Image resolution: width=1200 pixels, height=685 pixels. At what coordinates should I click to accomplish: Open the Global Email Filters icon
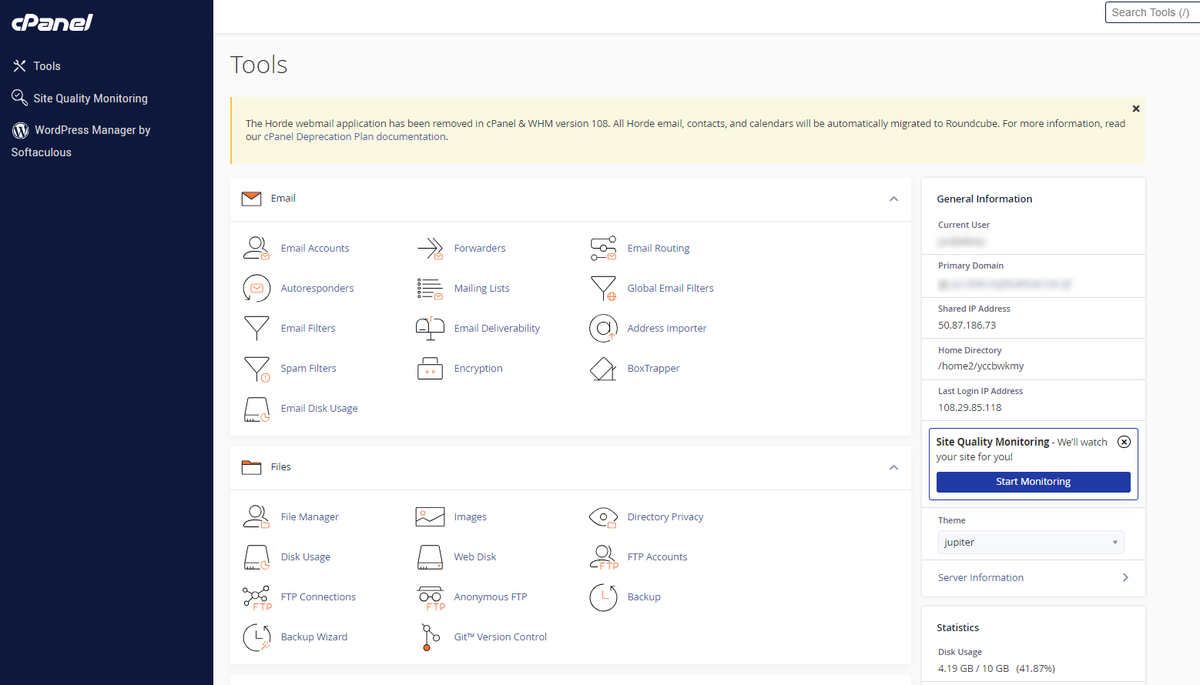603,288
